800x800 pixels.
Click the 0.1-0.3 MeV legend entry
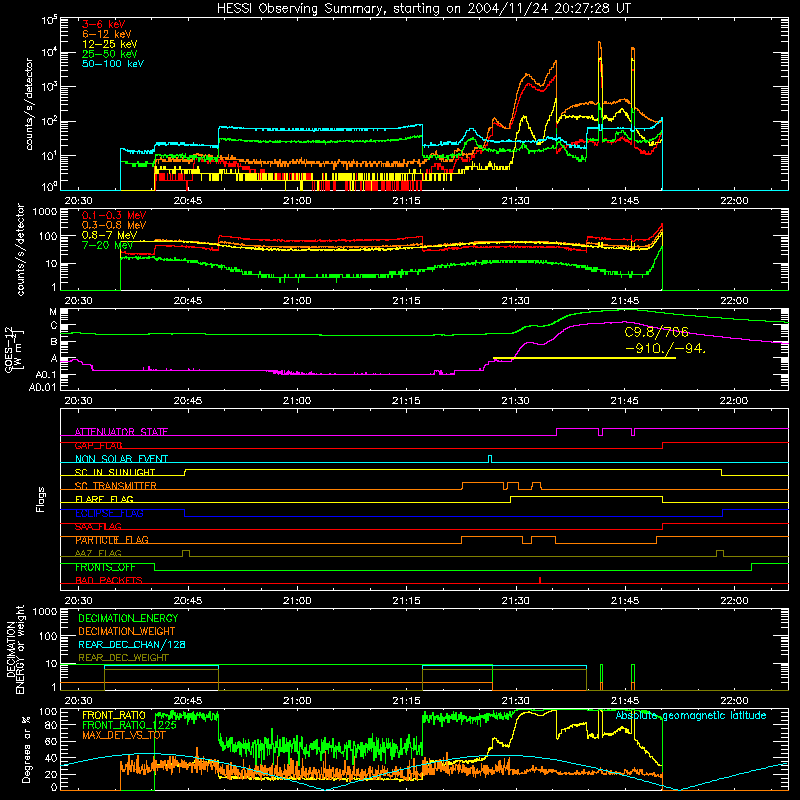tap(114, 215)
